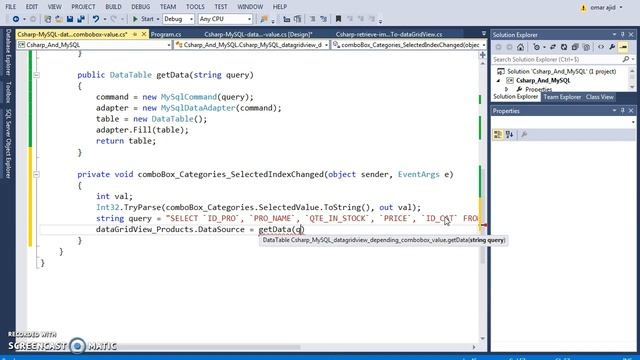Open the PROJECT menu

coord(83,7)
